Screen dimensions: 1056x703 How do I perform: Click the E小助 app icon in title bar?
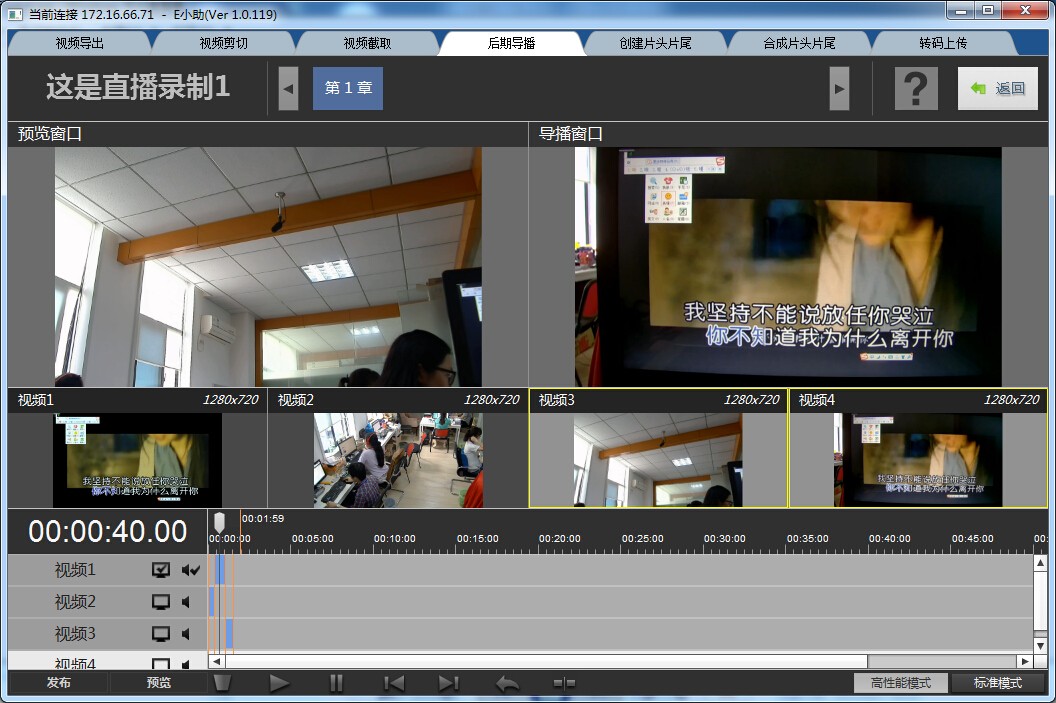click(x=15, y=14)
